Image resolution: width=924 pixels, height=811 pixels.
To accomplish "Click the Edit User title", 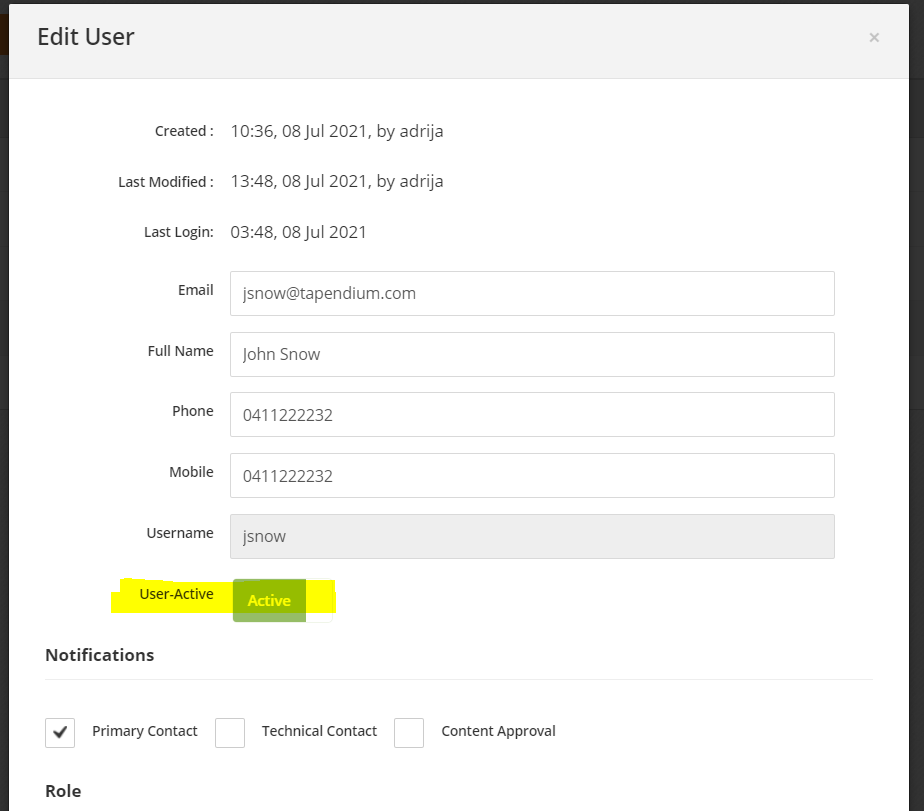I will pos(86,37).
